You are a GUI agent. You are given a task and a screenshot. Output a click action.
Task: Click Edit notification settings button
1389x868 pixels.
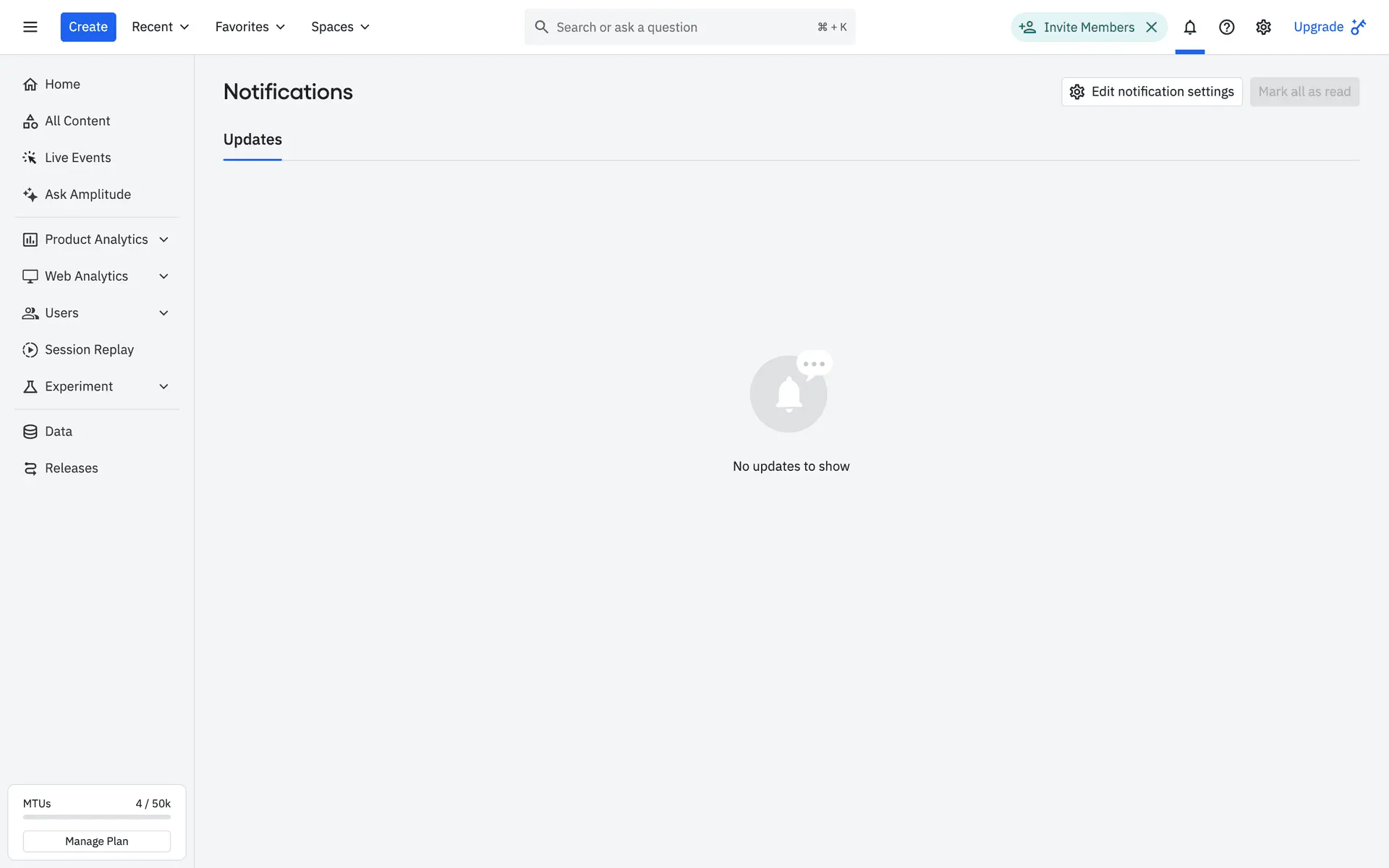(x=1151, y=92)
